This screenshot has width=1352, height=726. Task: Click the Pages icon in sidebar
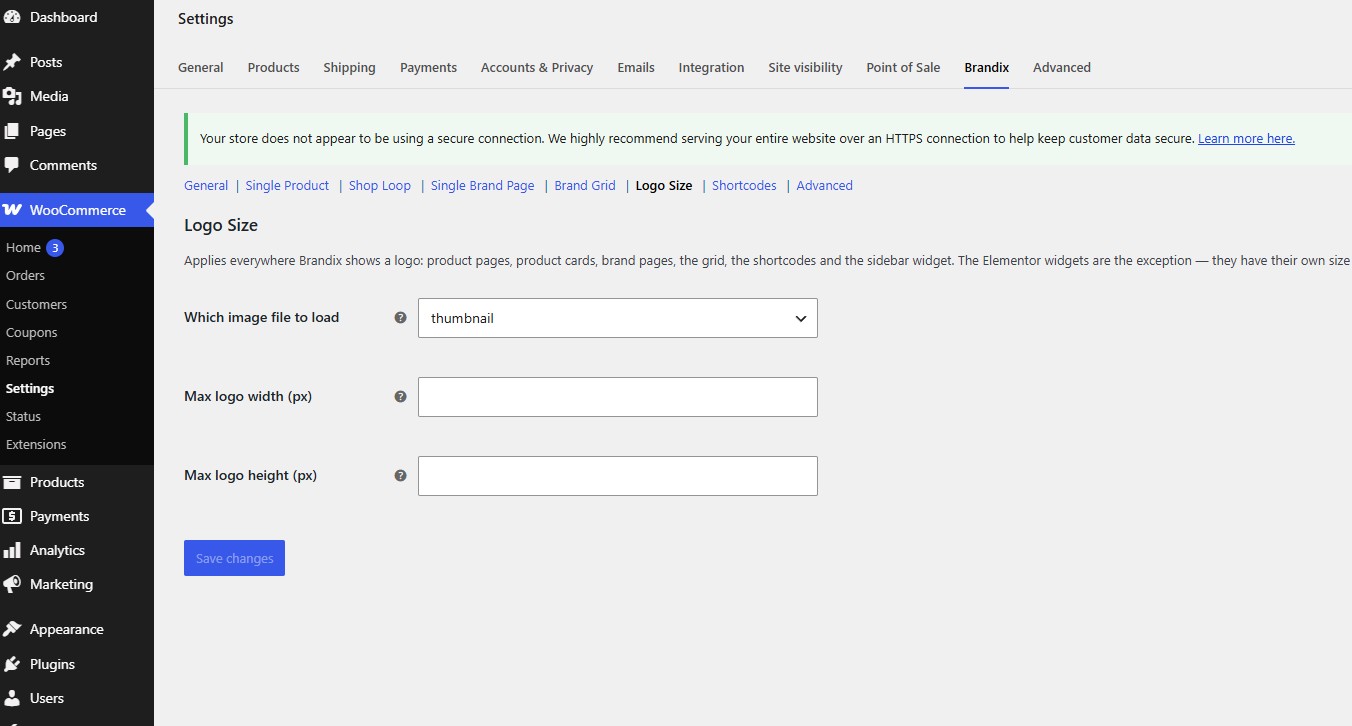[x=12, y=131]
